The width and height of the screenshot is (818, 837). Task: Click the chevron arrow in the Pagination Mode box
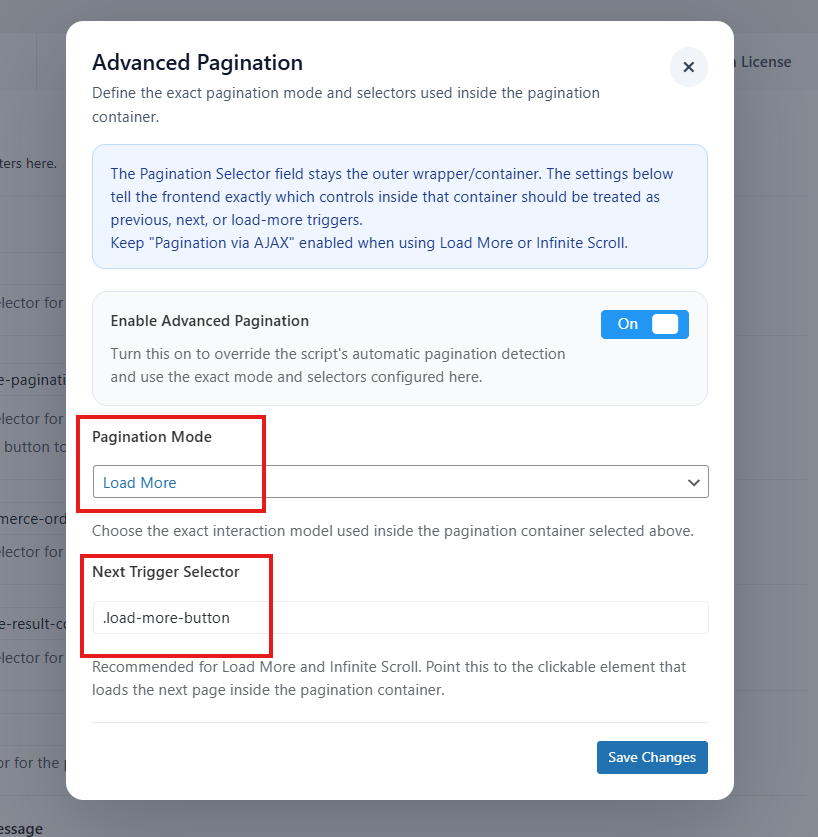(694, 482)
